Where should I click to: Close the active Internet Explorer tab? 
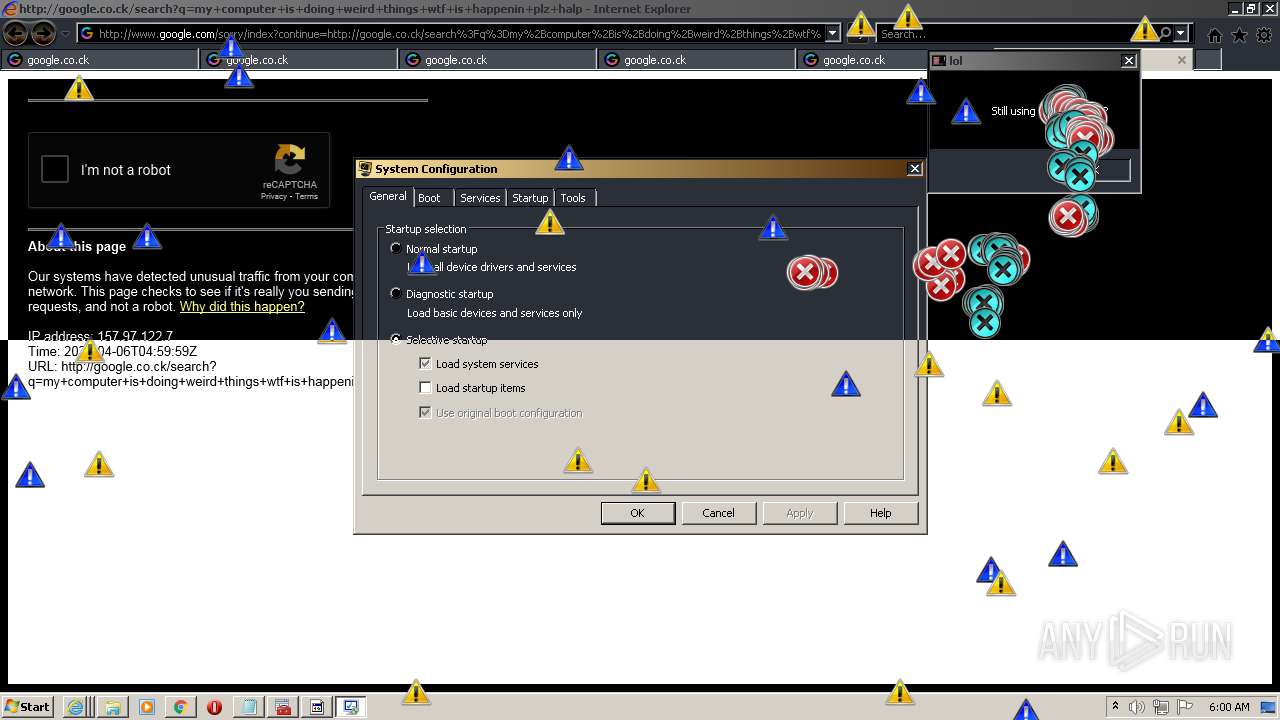[1181, 60]
